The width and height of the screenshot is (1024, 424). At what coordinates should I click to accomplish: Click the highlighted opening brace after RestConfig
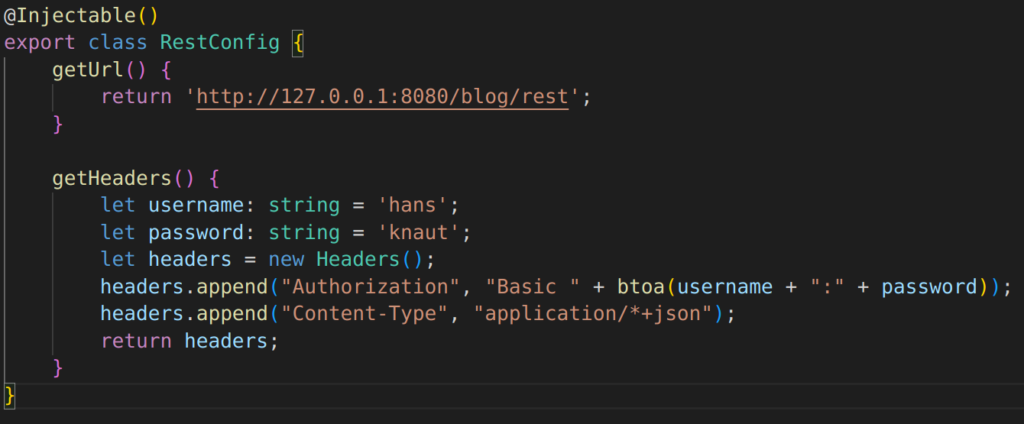[298, 43]
